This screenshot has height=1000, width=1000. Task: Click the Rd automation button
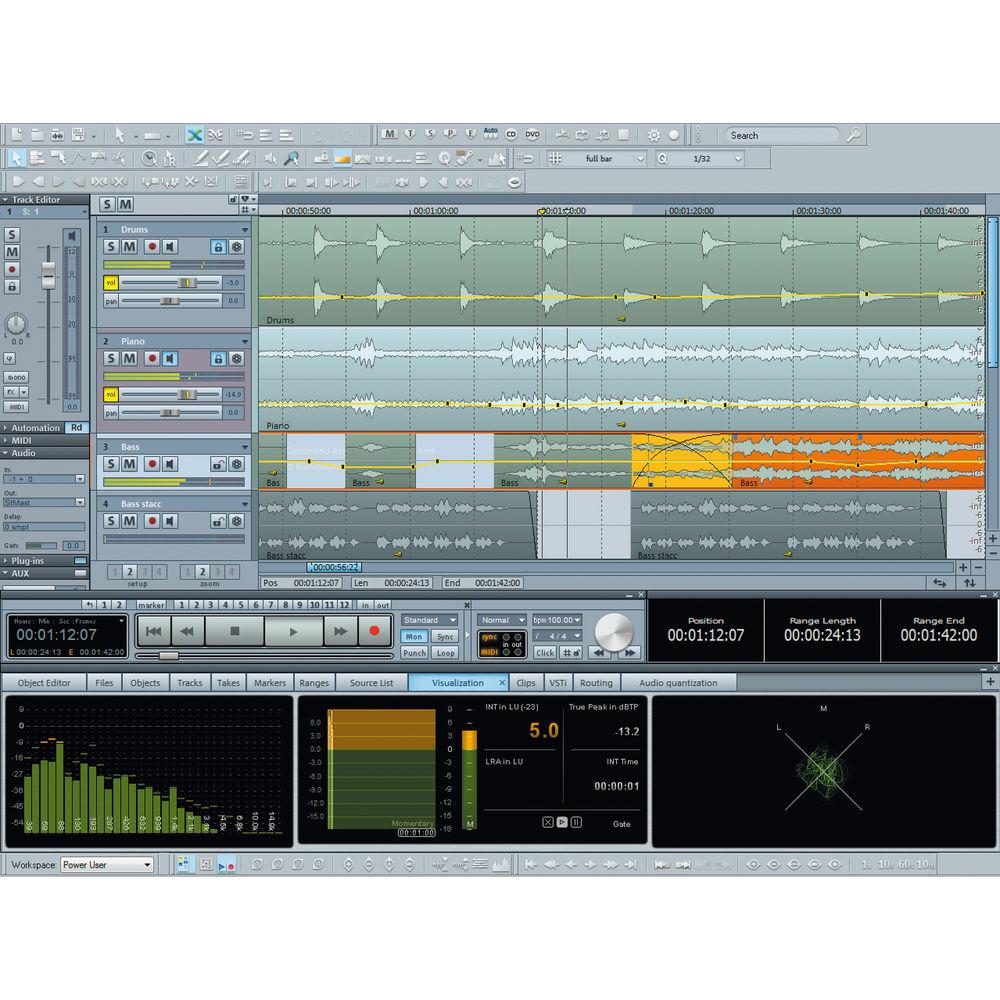76,427
